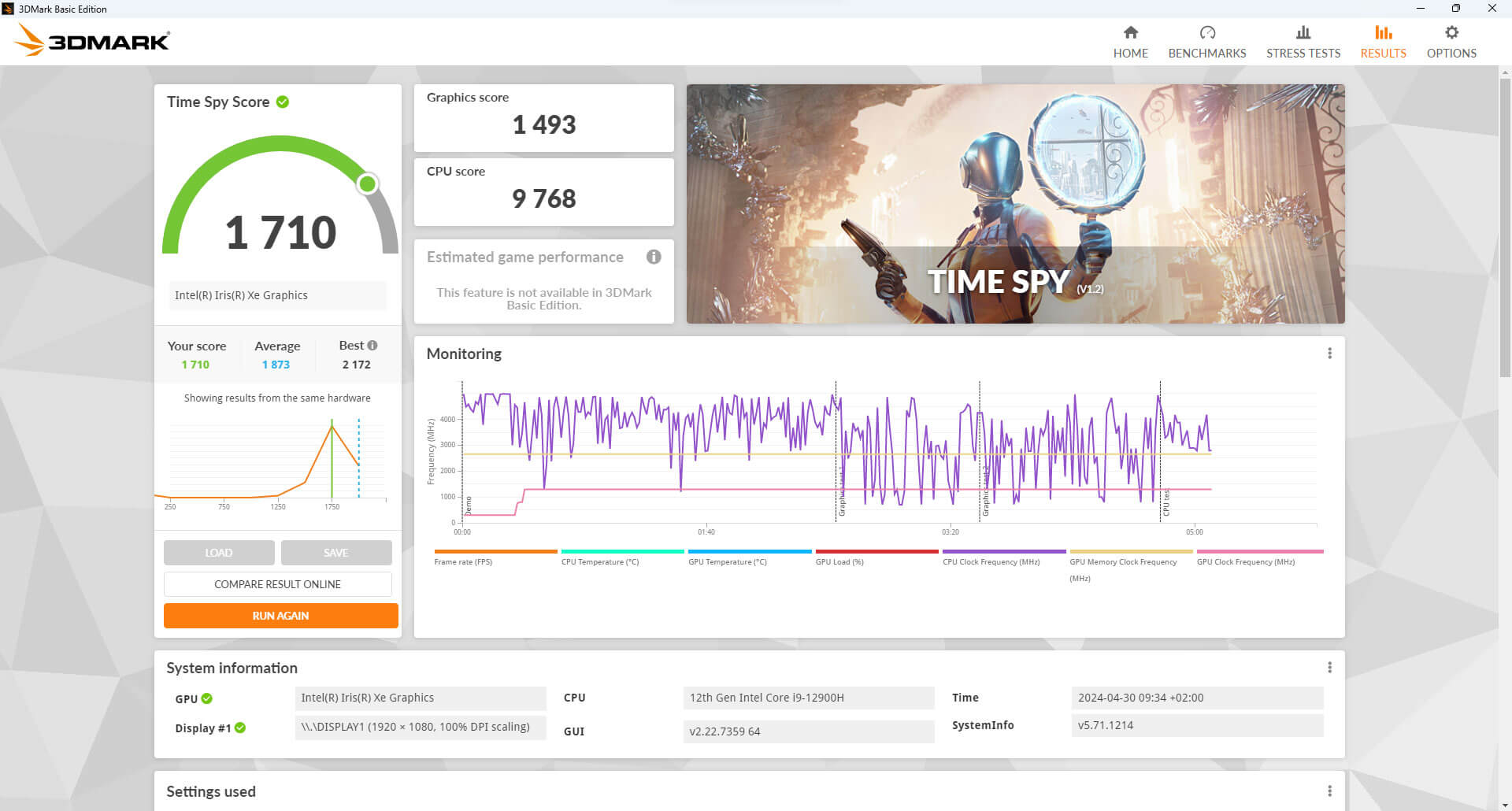Click the SystemInfo version v5.71.1214
1512x811 pixels.
tap(1197, 725)
